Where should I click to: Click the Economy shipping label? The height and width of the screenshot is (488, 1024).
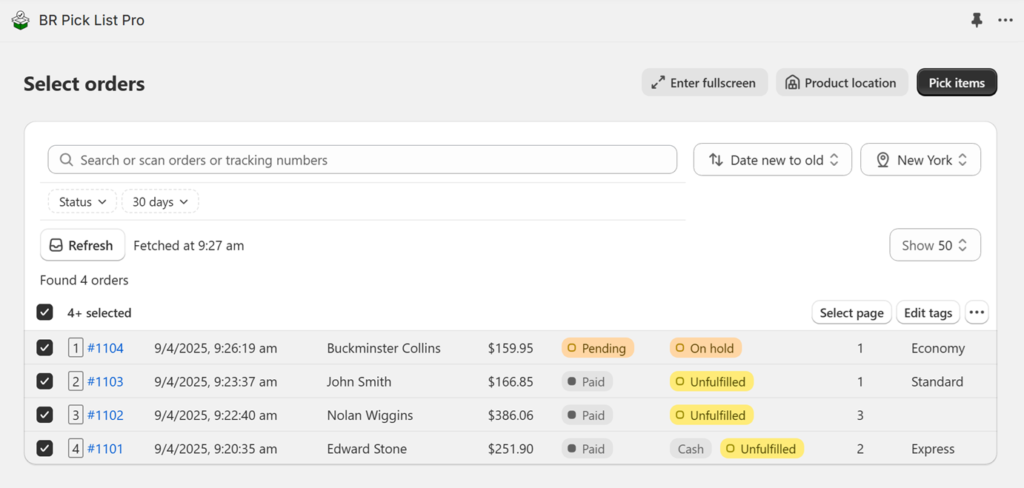coord(938,348)
